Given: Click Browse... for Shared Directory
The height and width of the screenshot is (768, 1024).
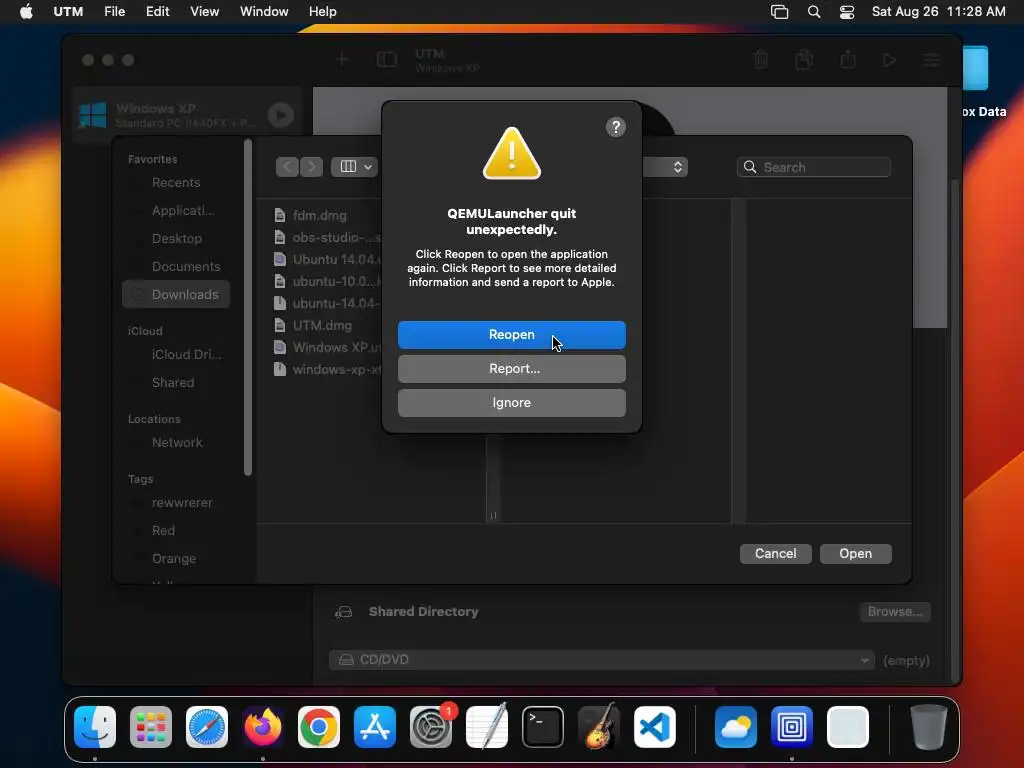Looking at the screenshot, I should pyautogui.click(x=895, y=611).
